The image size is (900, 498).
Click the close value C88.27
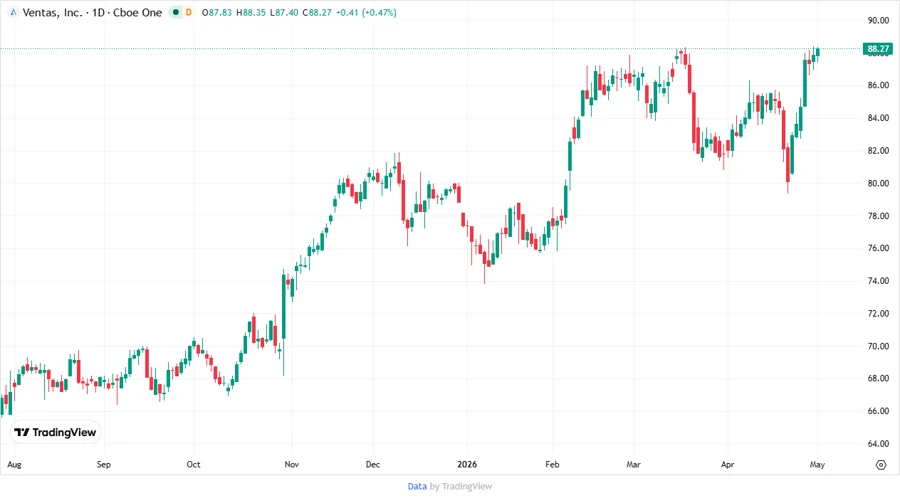tap(317, 13)
